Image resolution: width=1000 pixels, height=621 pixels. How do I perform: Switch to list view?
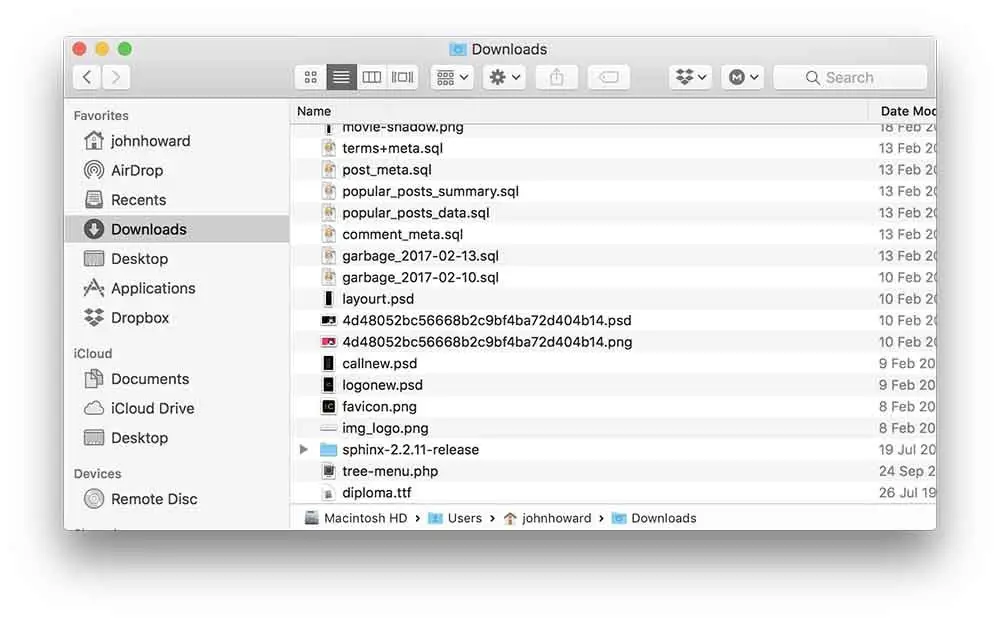341,77
